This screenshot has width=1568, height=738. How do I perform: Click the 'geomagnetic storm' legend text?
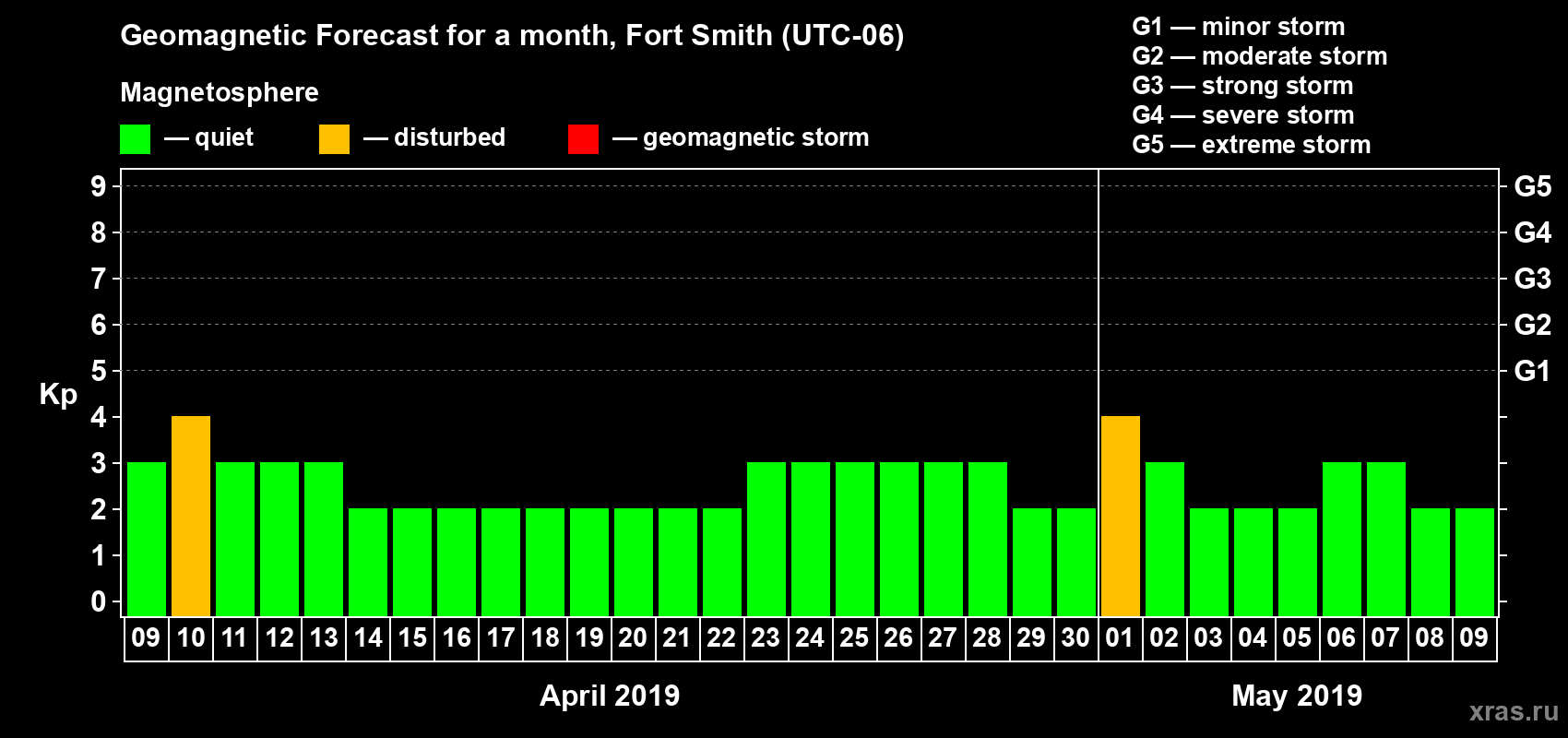point(755,138)
